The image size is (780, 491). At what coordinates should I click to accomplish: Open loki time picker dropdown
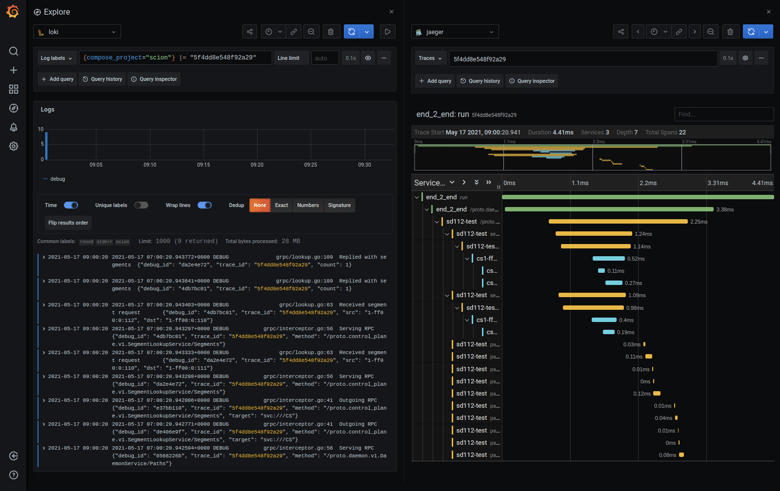(273, 32)
